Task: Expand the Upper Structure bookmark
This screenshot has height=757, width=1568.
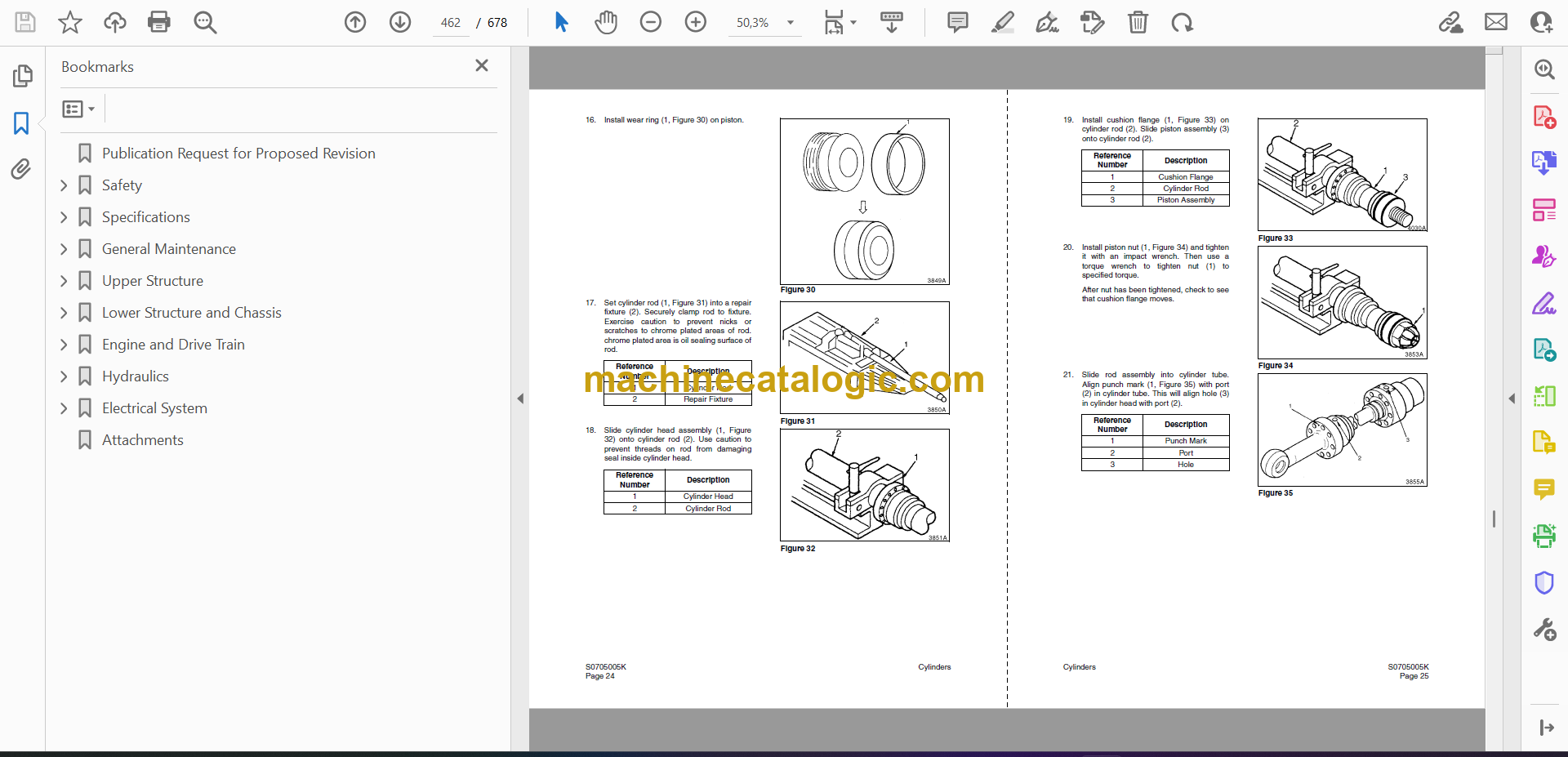Action: point(64,281)
